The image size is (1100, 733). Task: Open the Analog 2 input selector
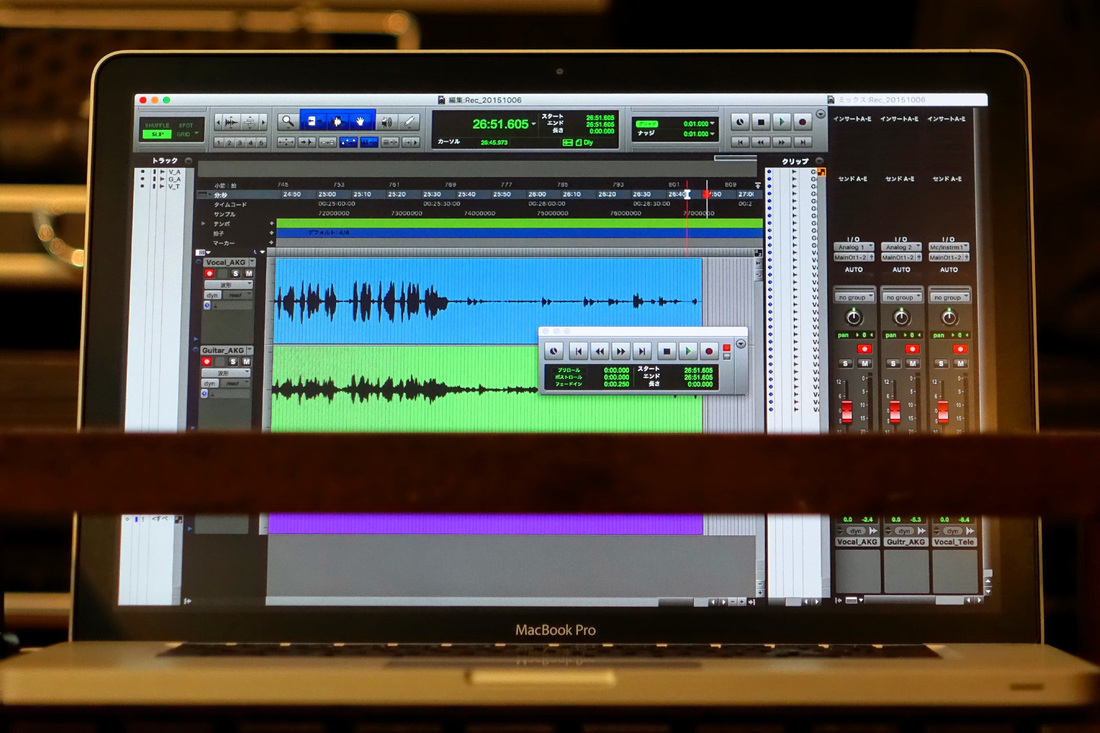tap(901, 247)
